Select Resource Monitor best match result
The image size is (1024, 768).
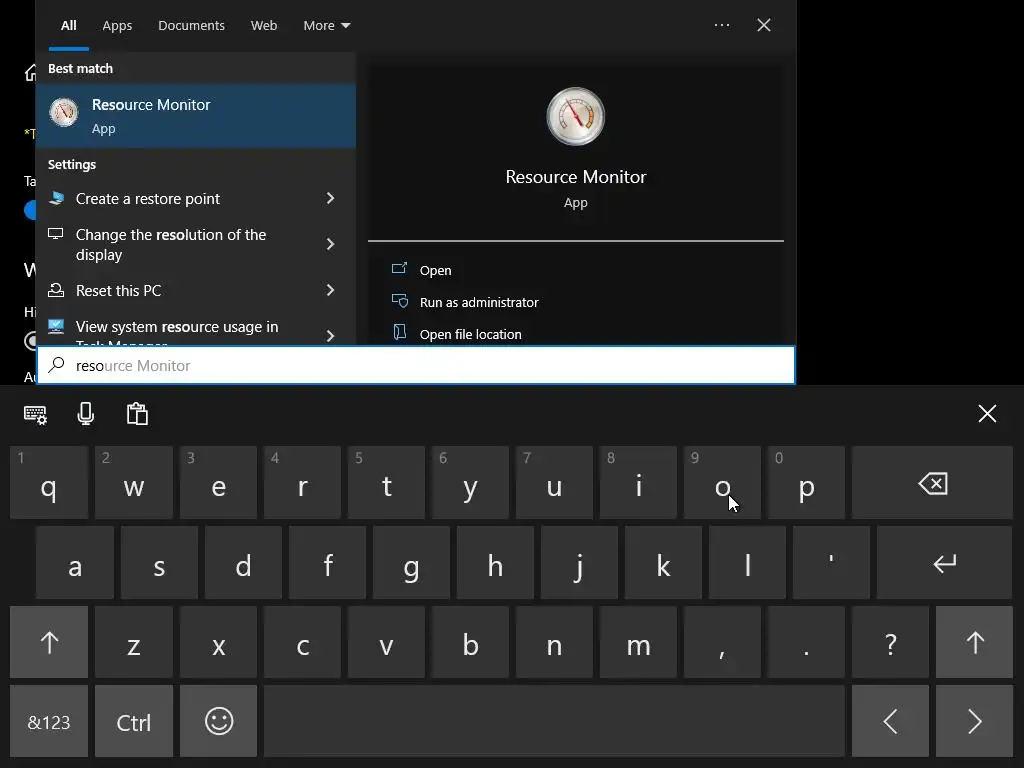(196, 116)
